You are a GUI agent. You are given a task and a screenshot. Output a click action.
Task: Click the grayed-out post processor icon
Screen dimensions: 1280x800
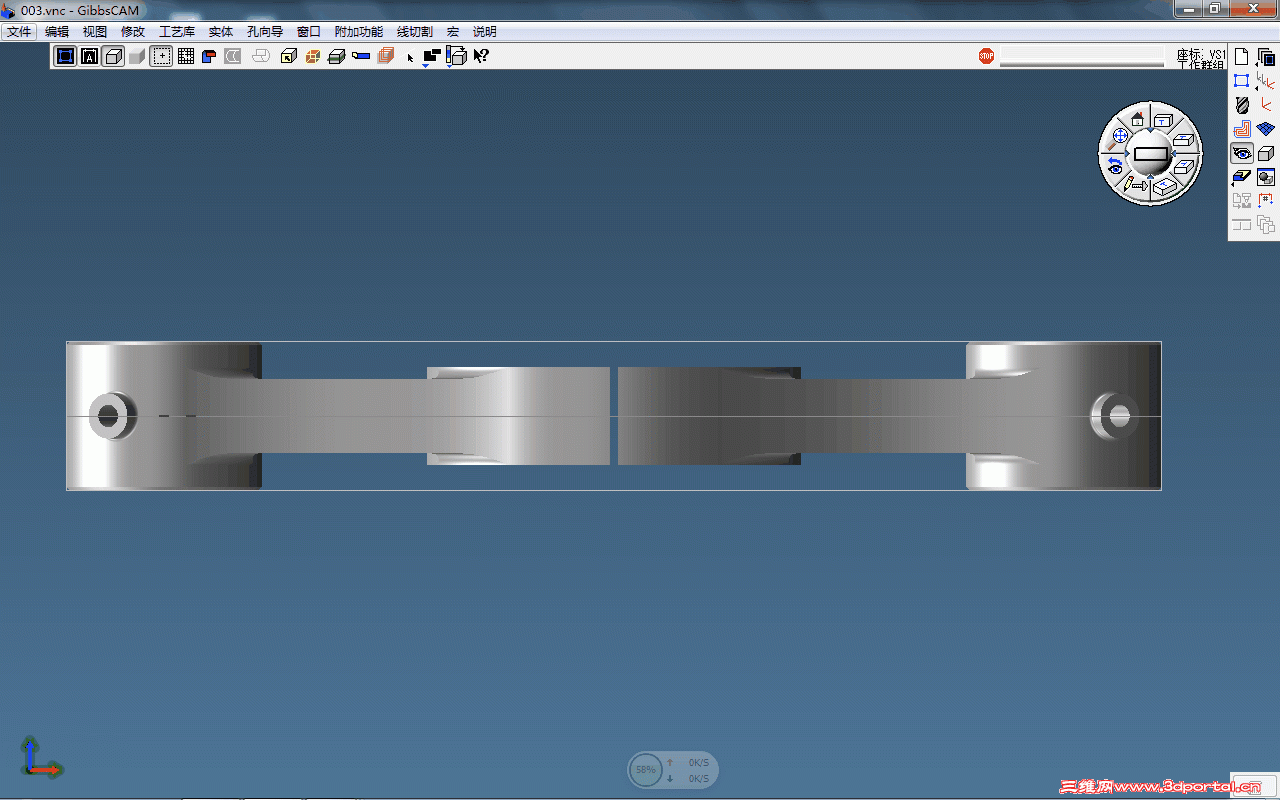1242,201
